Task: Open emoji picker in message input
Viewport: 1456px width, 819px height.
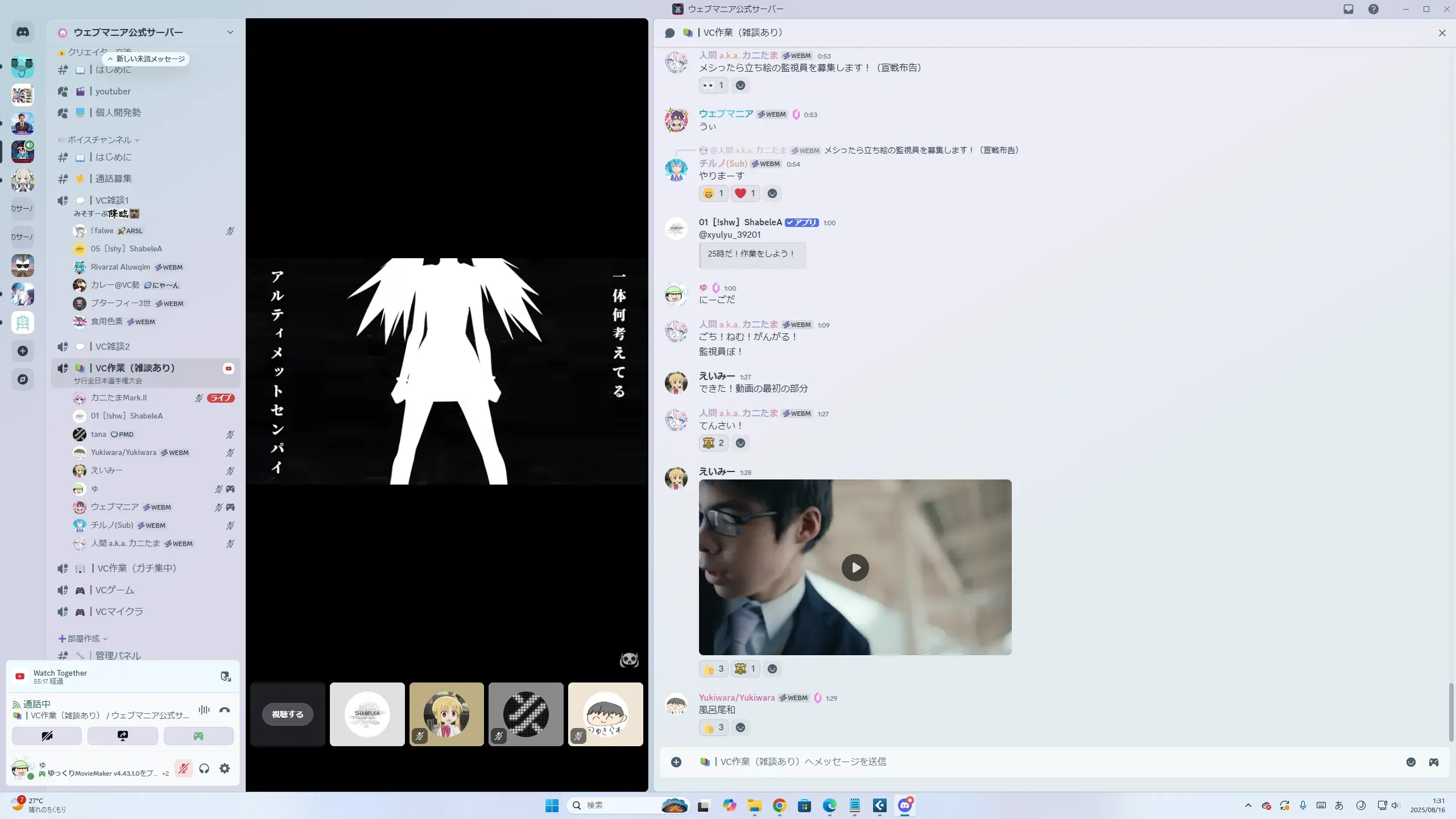Action: (1411, 762)
